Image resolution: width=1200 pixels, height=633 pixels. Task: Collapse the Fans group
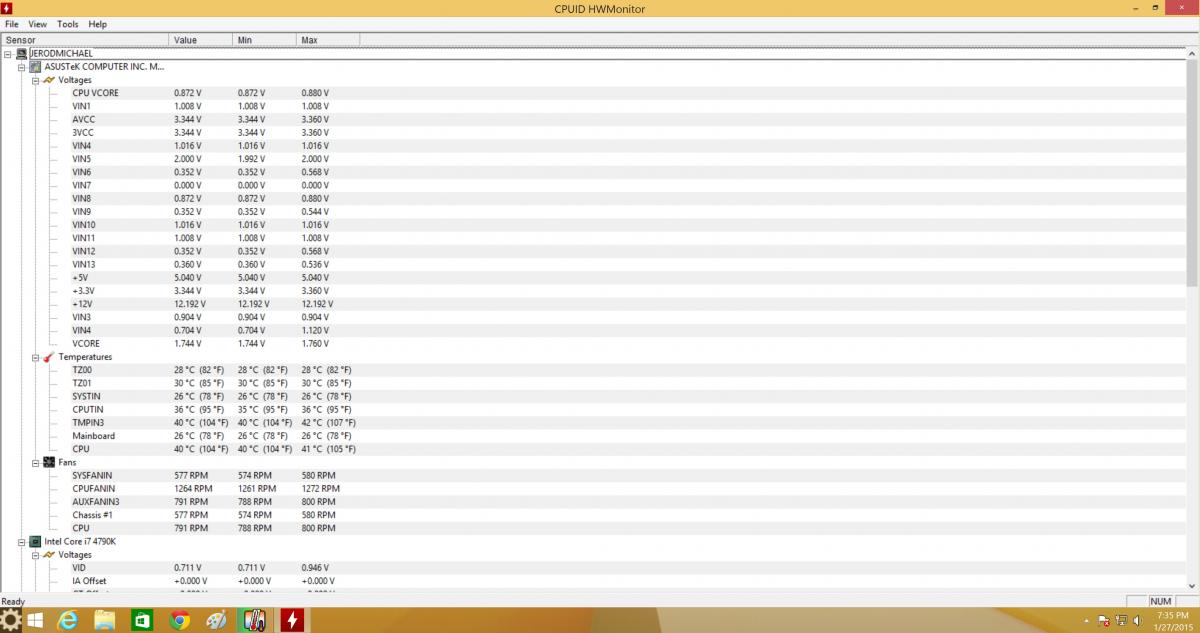(x=36, y=462)
